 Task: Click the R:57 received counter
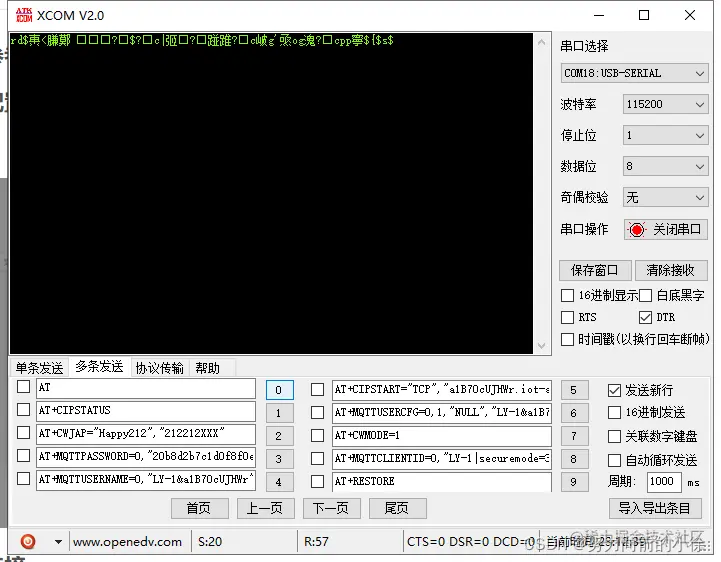(316, 542)
